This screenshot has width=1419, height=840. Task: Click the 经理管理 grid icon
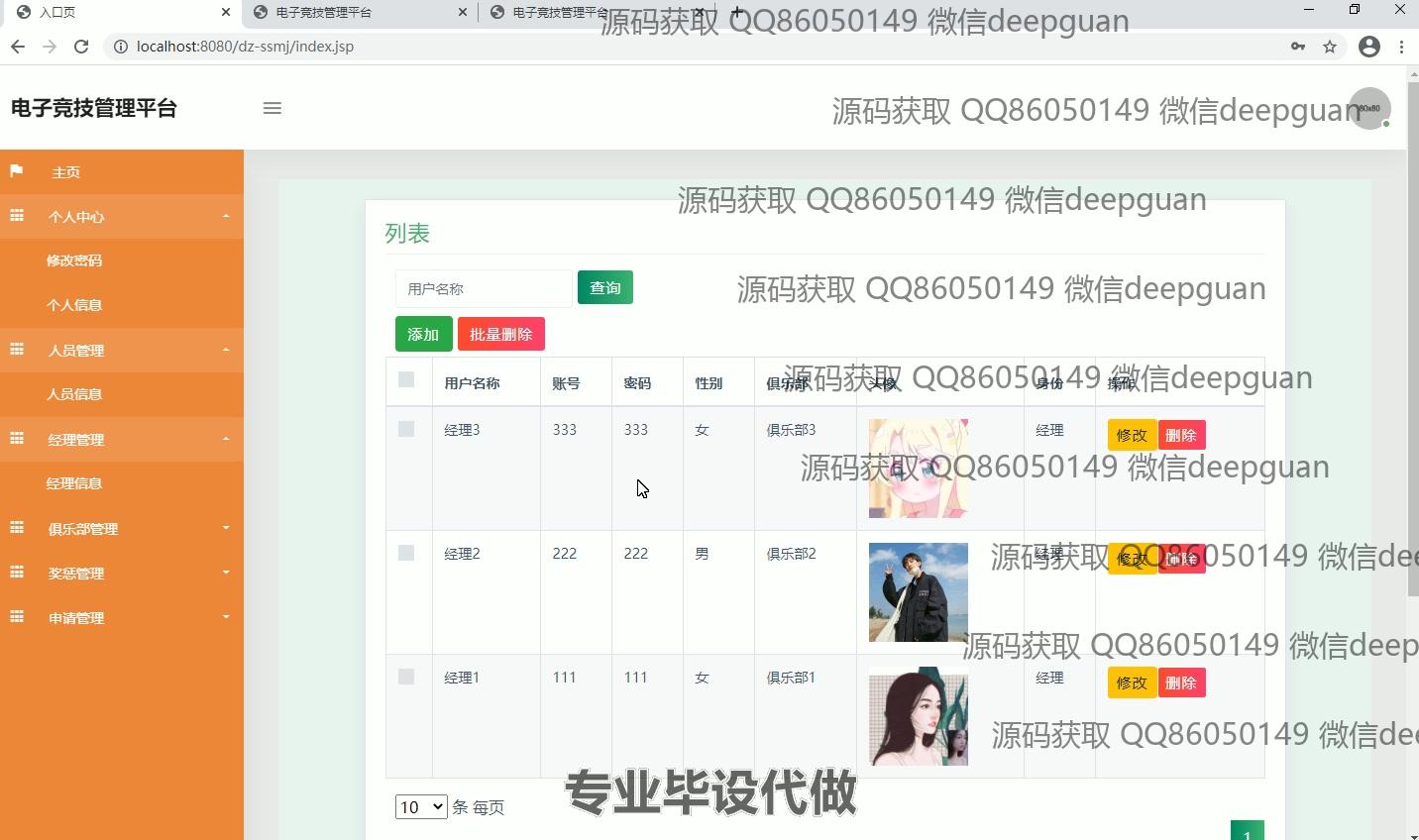16,439
